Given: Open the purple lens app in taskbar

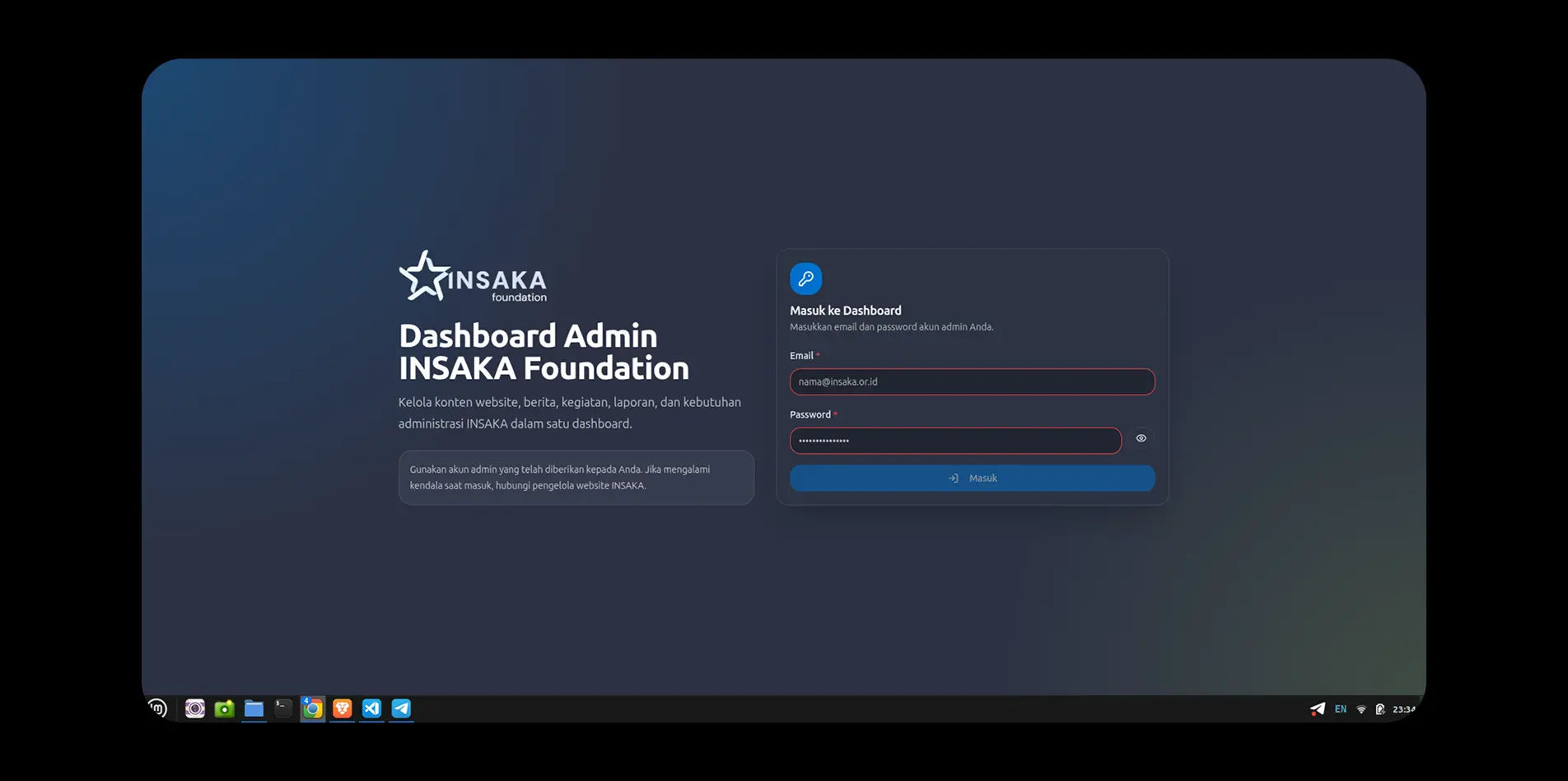Looking at the screenshot, I should tap(195, 709).
